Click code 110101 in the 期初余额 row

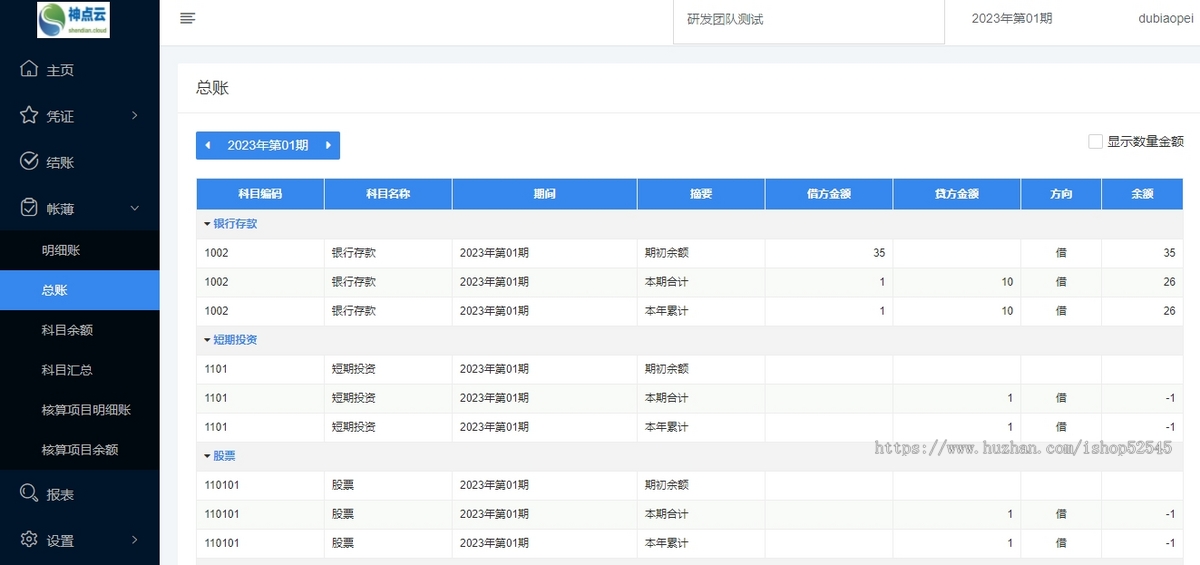tap(222, 485)
